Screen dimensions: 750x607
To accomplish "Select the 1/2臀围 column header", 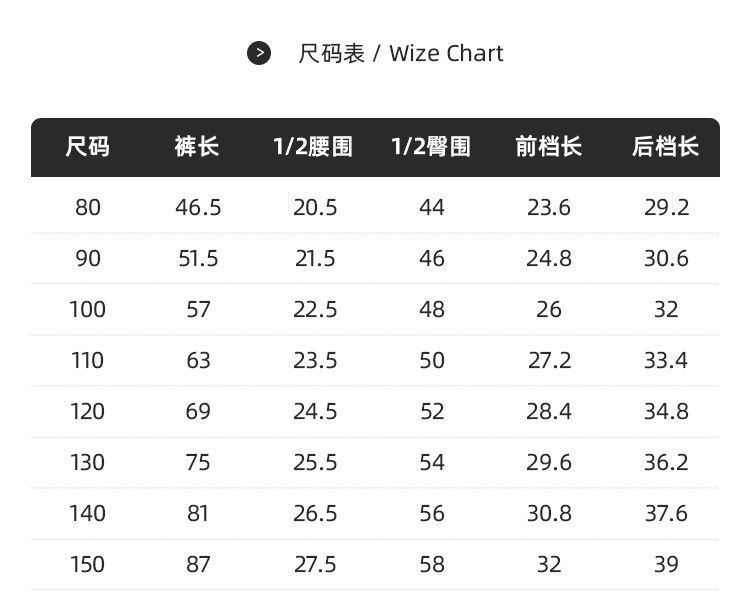I will (x=431, y=146).
